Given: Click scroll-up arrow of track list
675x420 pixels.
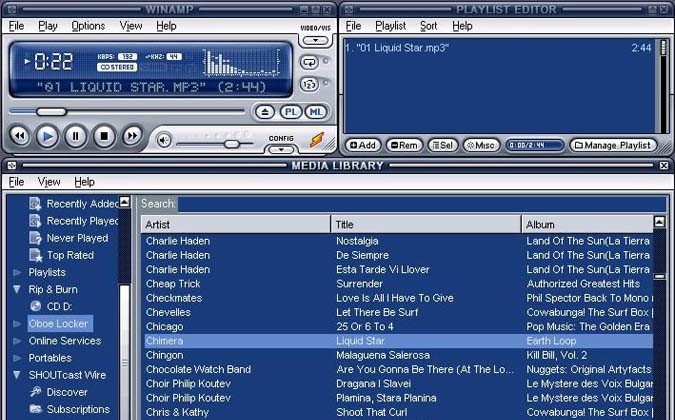Looking at the screenshot, I should [659, 222].
